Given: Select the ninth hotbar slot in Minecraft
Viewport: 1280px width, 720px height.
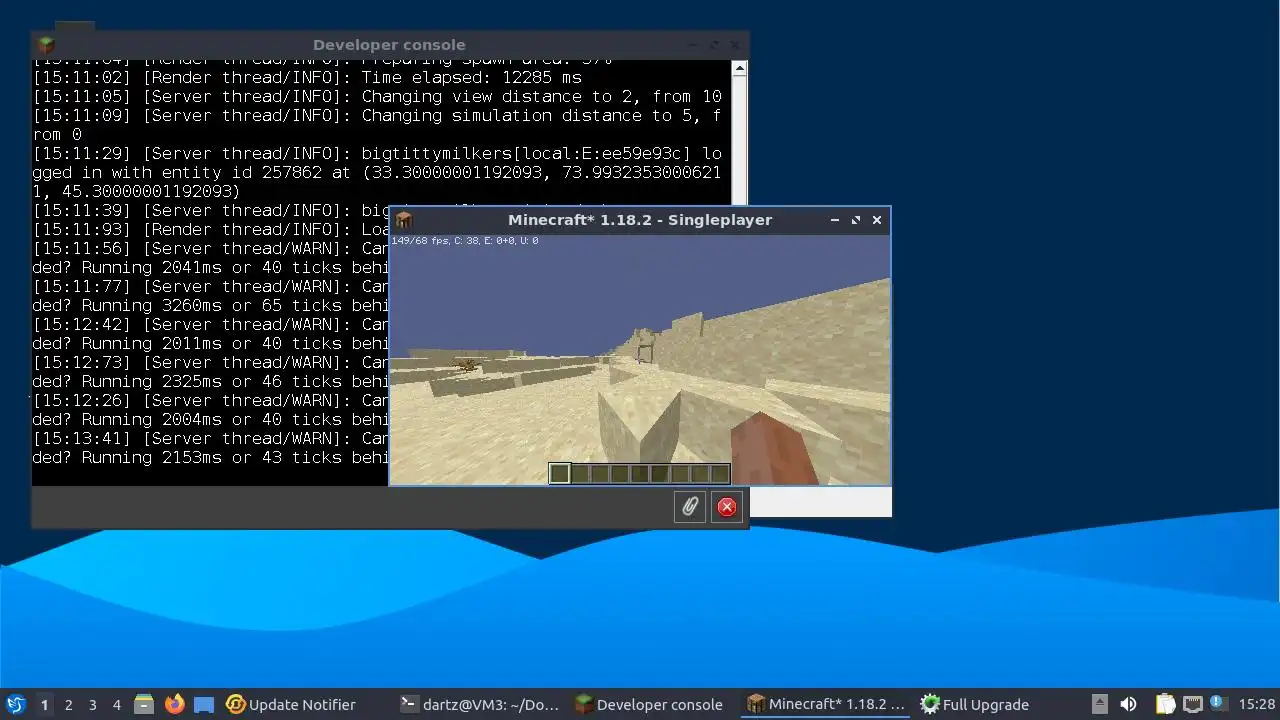Looking at the screenshot, I should pos(719,473).
